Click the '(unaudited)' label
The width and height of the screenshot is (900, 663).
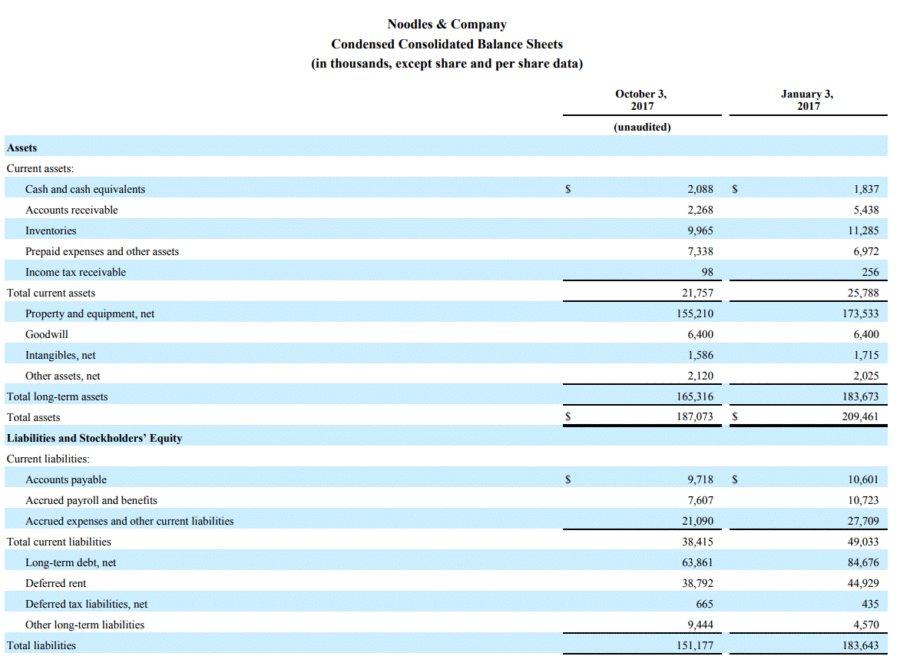(642, 127)
